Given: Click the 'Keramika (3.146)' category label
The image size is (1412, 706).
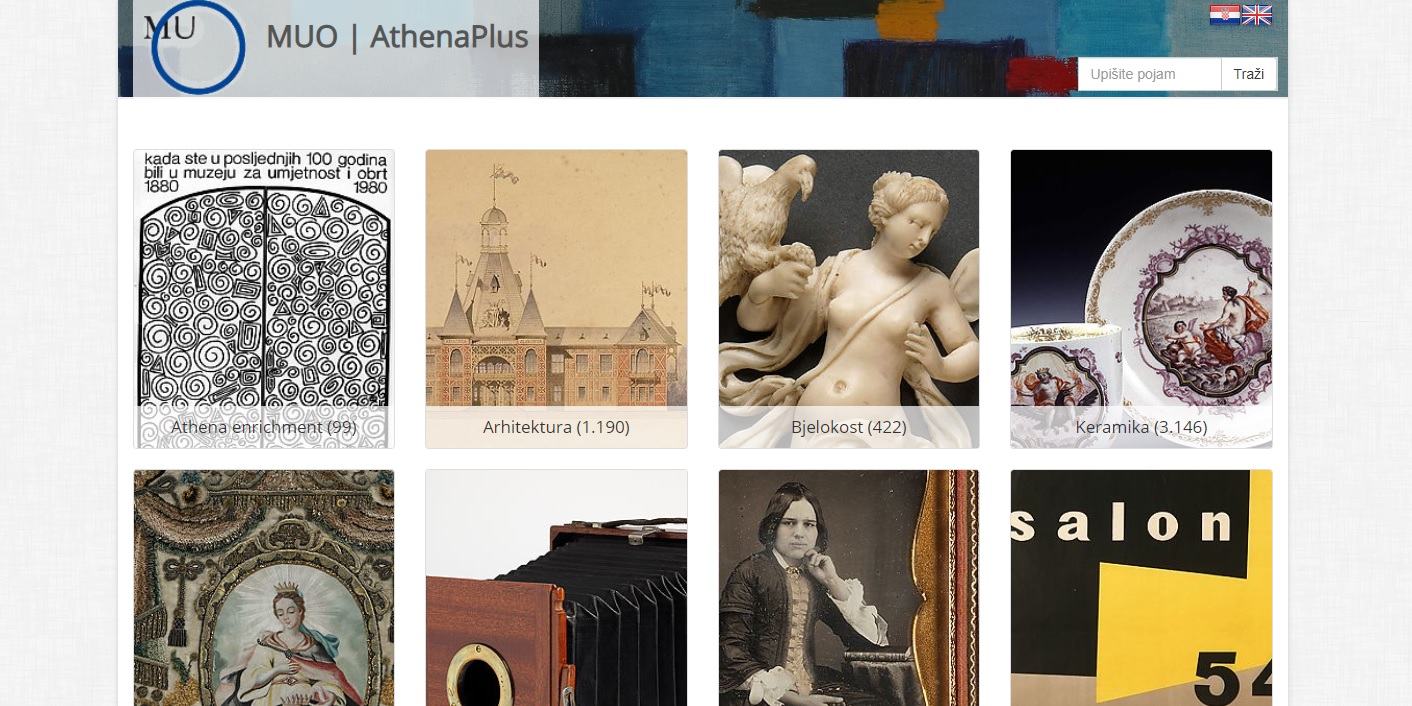Looking at the screenshot, I should 1141,427.
